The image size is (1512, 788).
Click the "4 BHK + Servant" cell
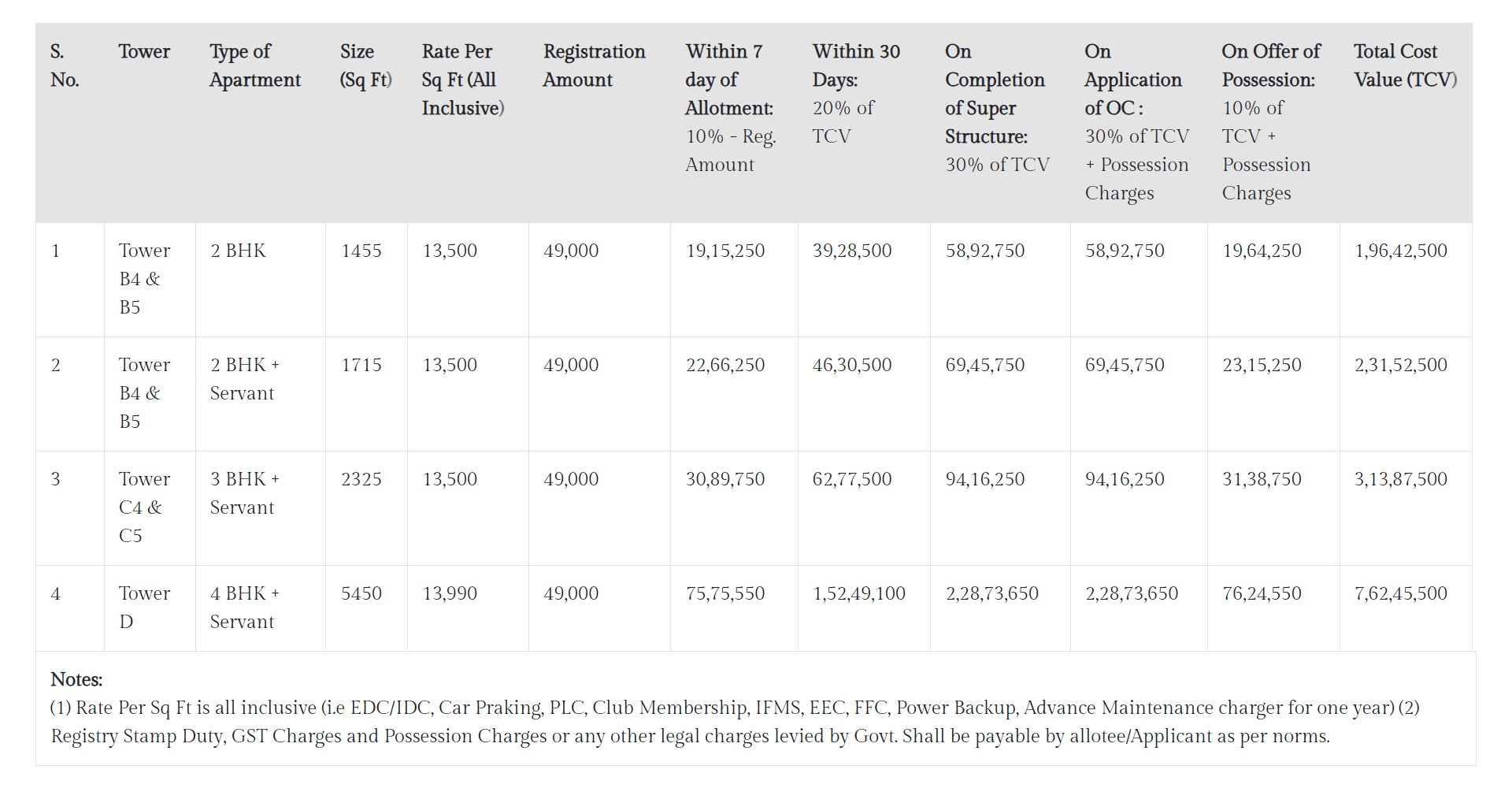pos(244,608)
